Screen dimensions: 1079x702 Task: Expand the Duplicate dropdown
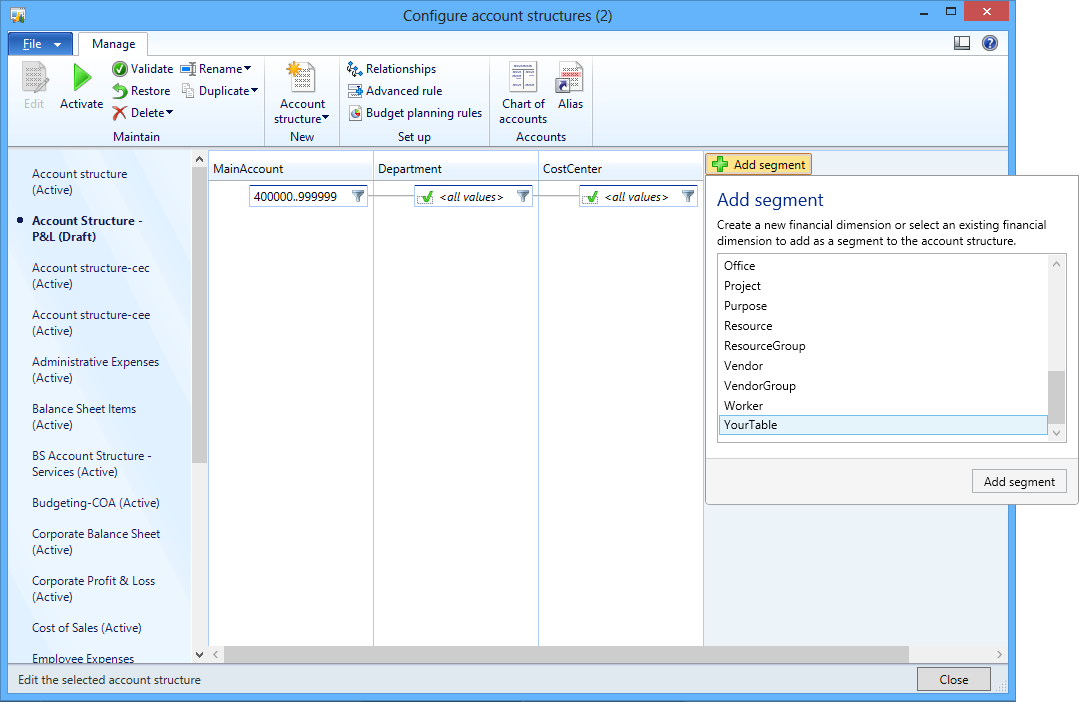click(254, 91)
